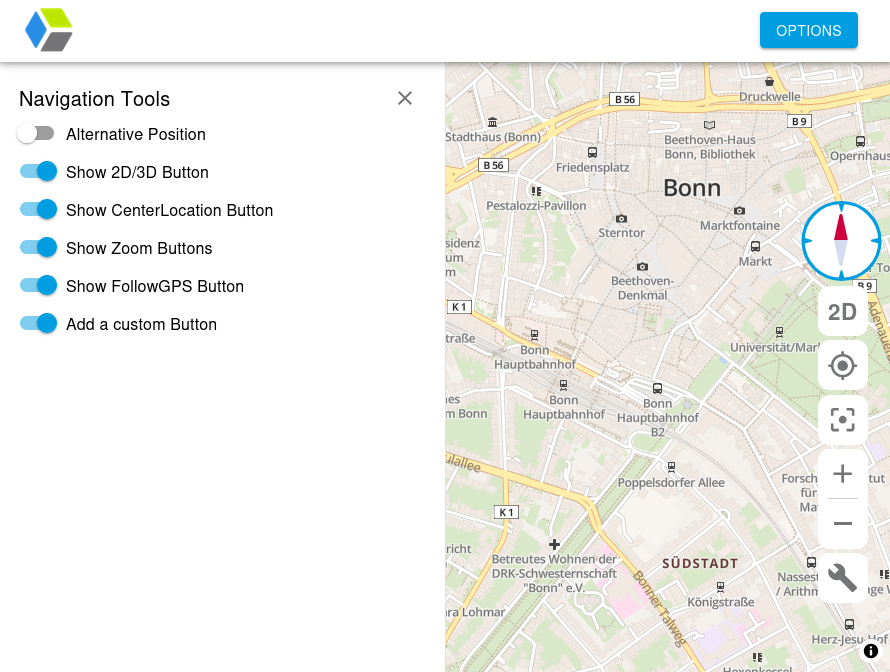Toggle Show Zoom Buttons off
The height and width of the screenshot is (672, 890).
coord(38,247)
